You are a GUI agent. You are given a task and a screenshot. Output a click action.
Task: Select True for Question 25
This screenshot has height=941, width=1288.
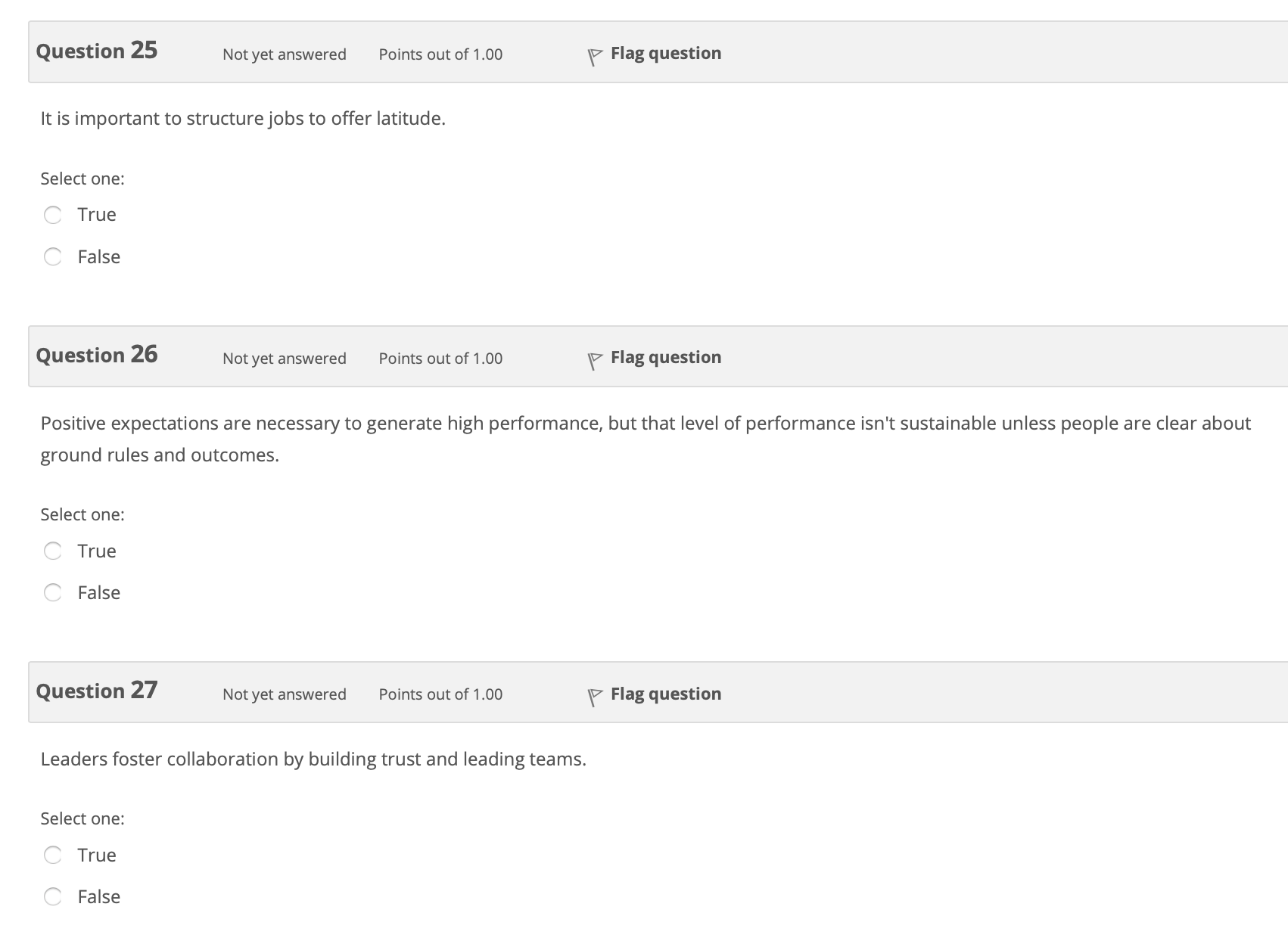coord(52,215)
